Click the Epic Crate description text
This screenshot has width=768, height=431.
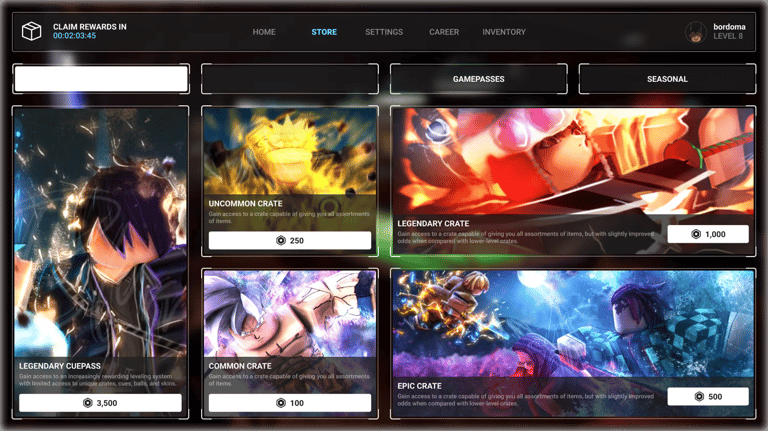pyautogui.click(x=526, y=400)
